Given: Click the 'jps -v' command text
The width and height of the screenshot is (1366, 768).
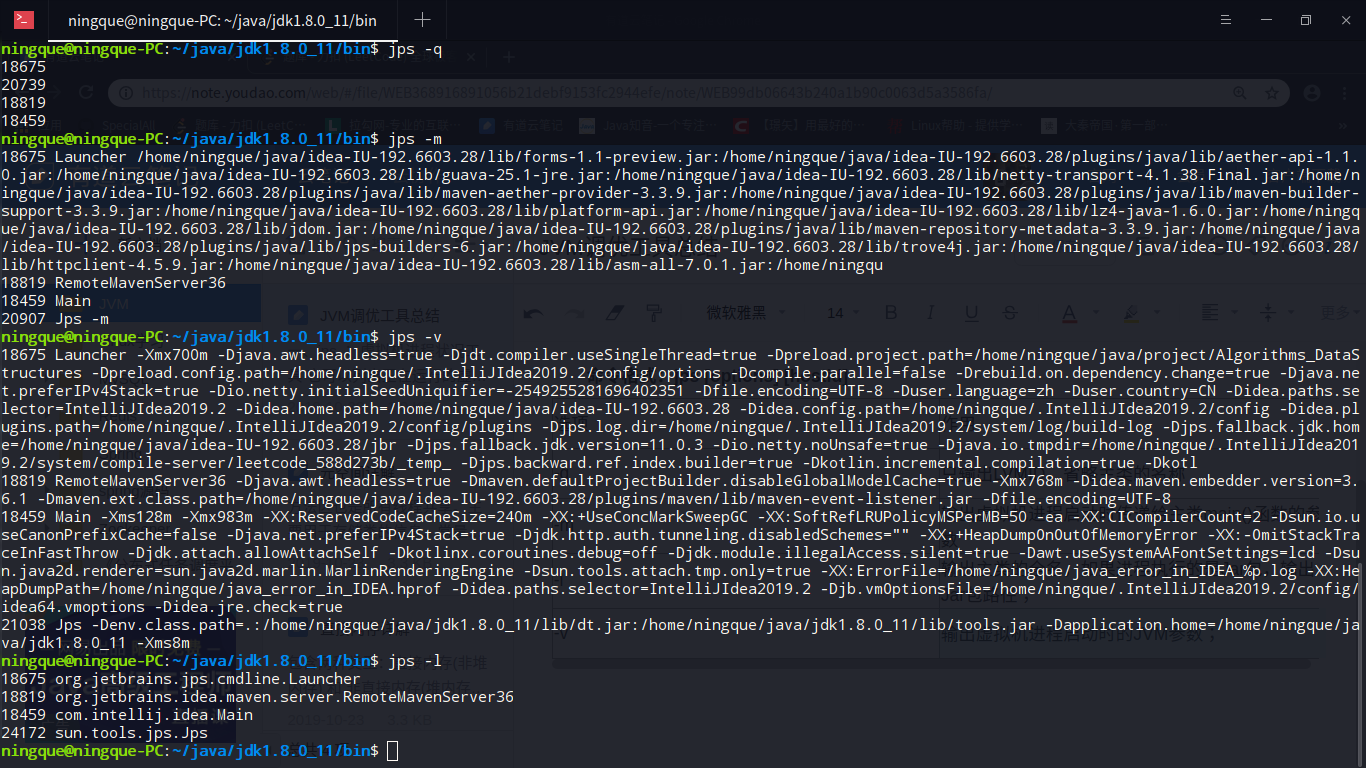Looking at the screenshot, I should point(414,336).
